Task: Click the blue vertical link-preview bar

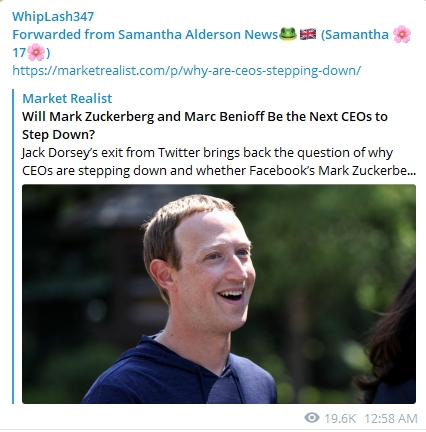Action: 13,246
